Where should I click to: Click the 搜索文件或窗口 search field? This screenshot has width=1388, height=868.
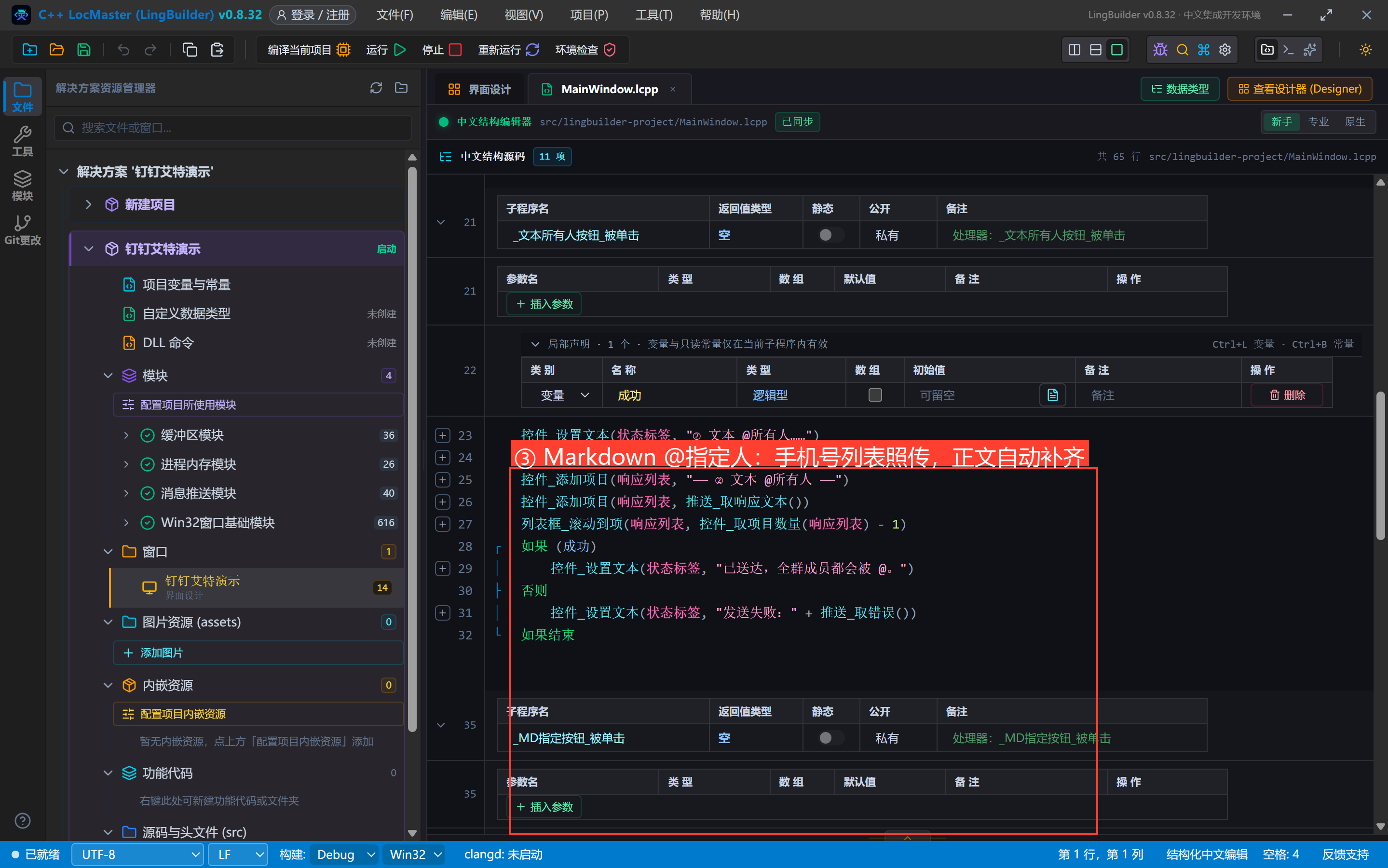pyautogui.click(x=233, y=127)
